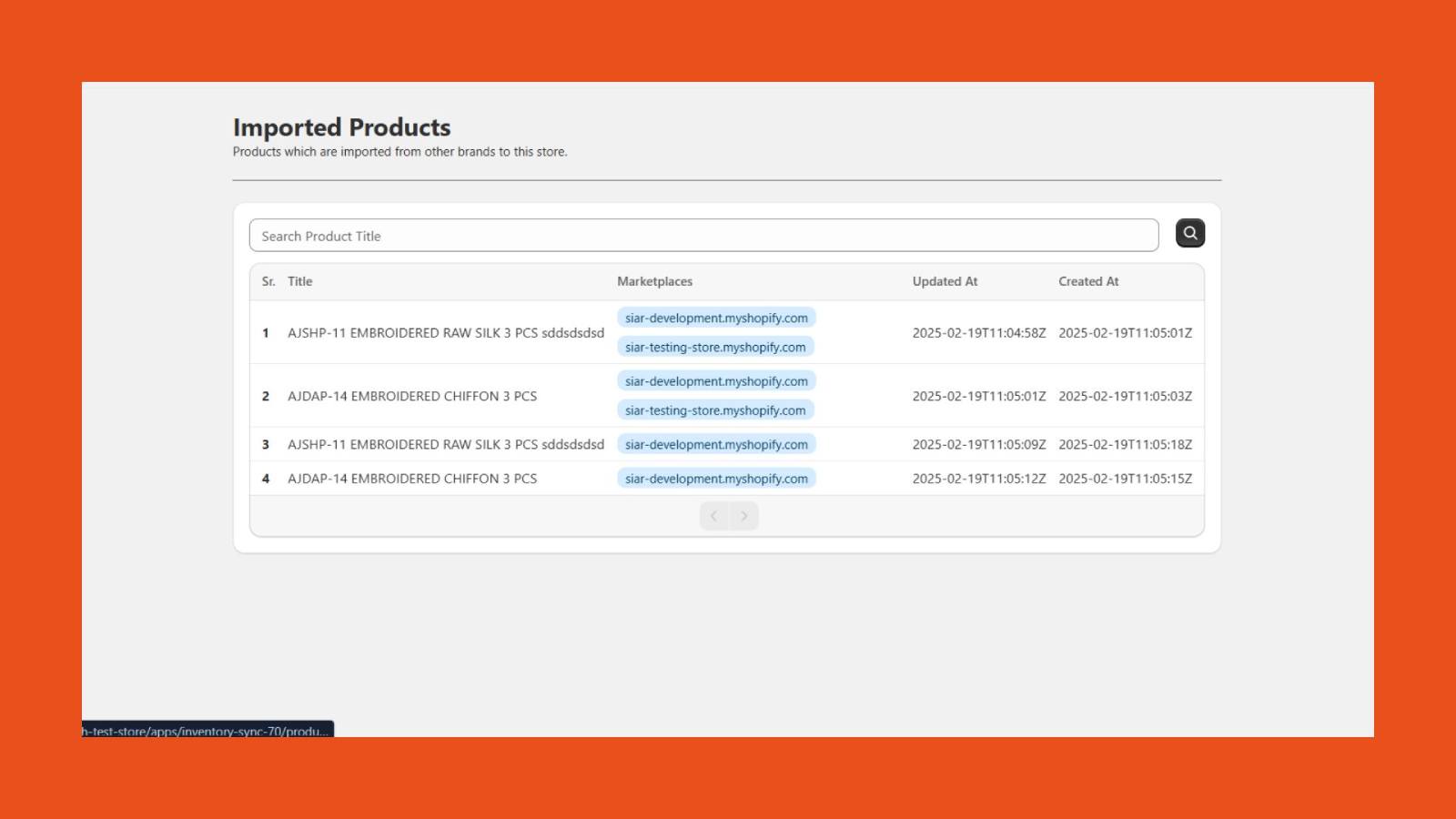Screen dimensions: 1456x819
Task: Click row 1 siar-testing-store.myshopify.com badge
Action: [715, 347]
